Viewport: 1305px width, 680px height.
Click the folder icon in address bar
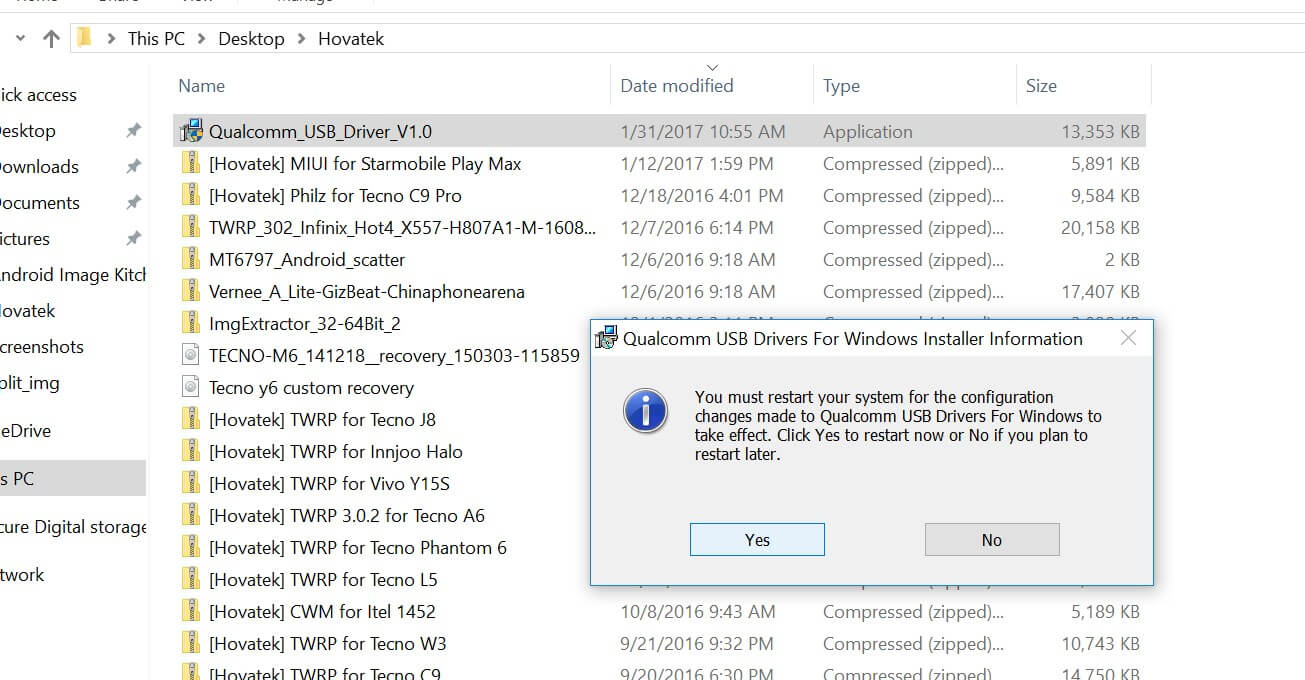(85, 38)
